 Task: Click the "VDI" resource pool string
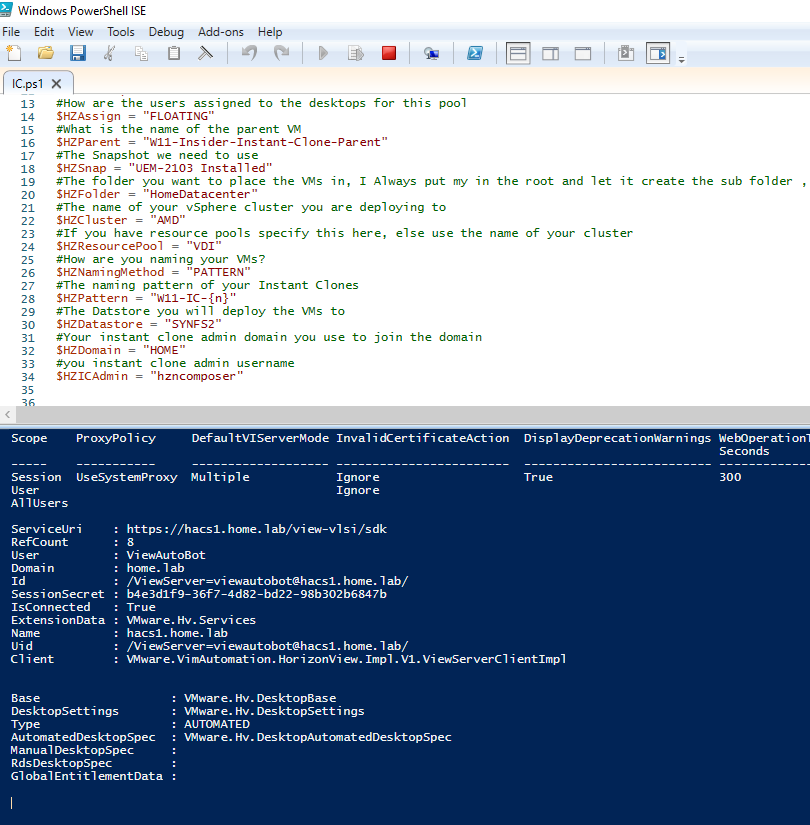tap(204, 246)
